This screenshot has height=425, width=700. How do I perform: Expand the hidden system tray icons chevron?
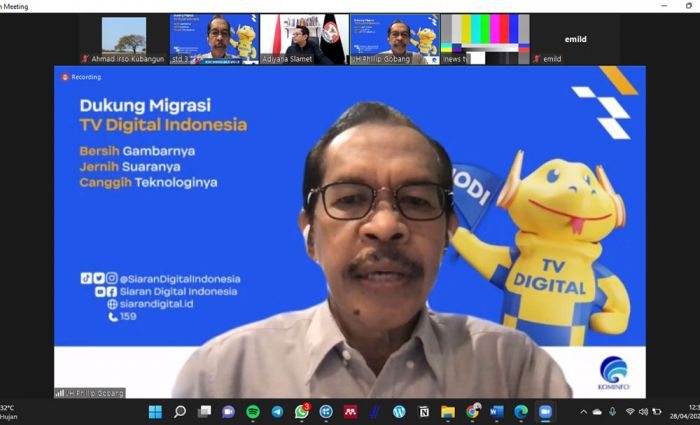click(x=583, y=412)
